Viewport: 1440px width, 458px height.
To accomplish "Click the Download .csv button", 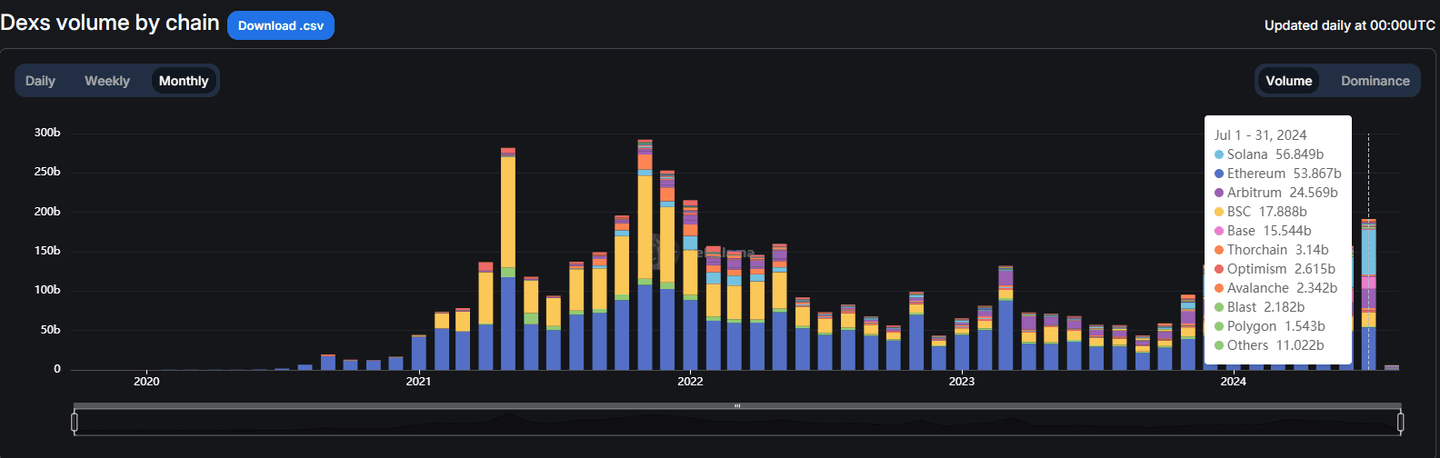I will (280, 25).
